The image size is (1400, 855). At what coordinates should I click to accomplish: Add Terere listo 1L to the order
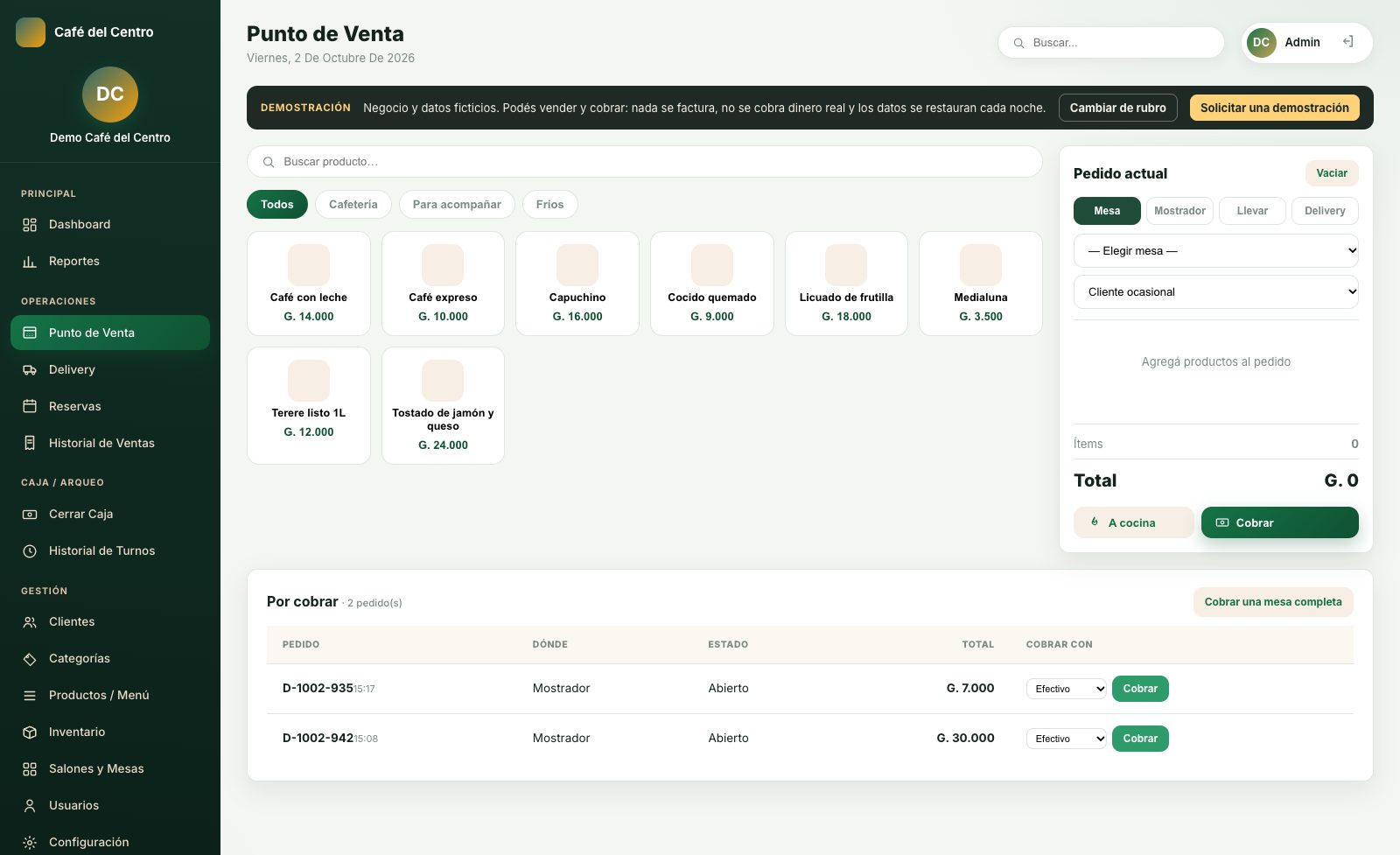click(309, 405)
